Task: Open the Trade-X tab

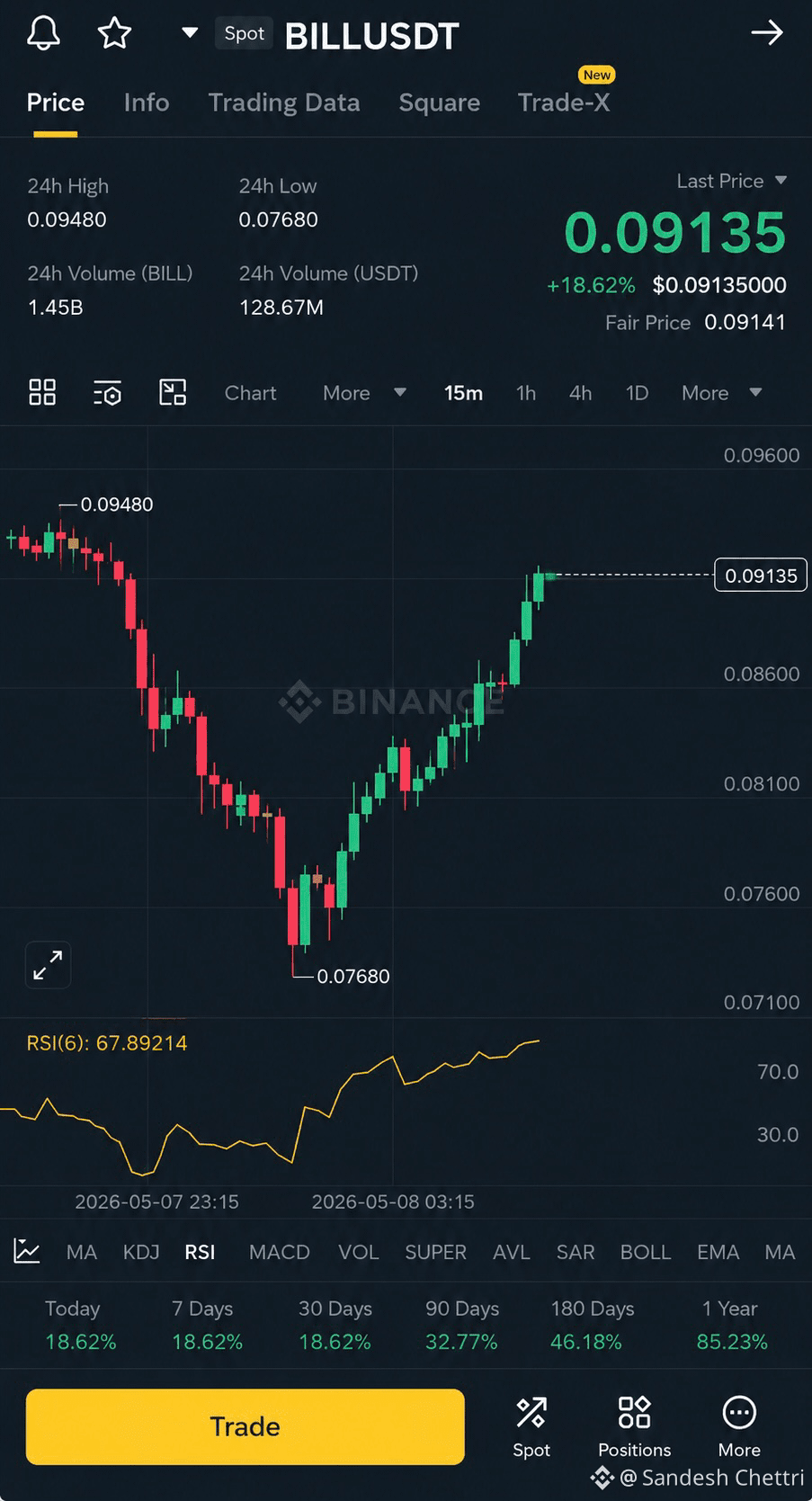Action: (564, 103)
